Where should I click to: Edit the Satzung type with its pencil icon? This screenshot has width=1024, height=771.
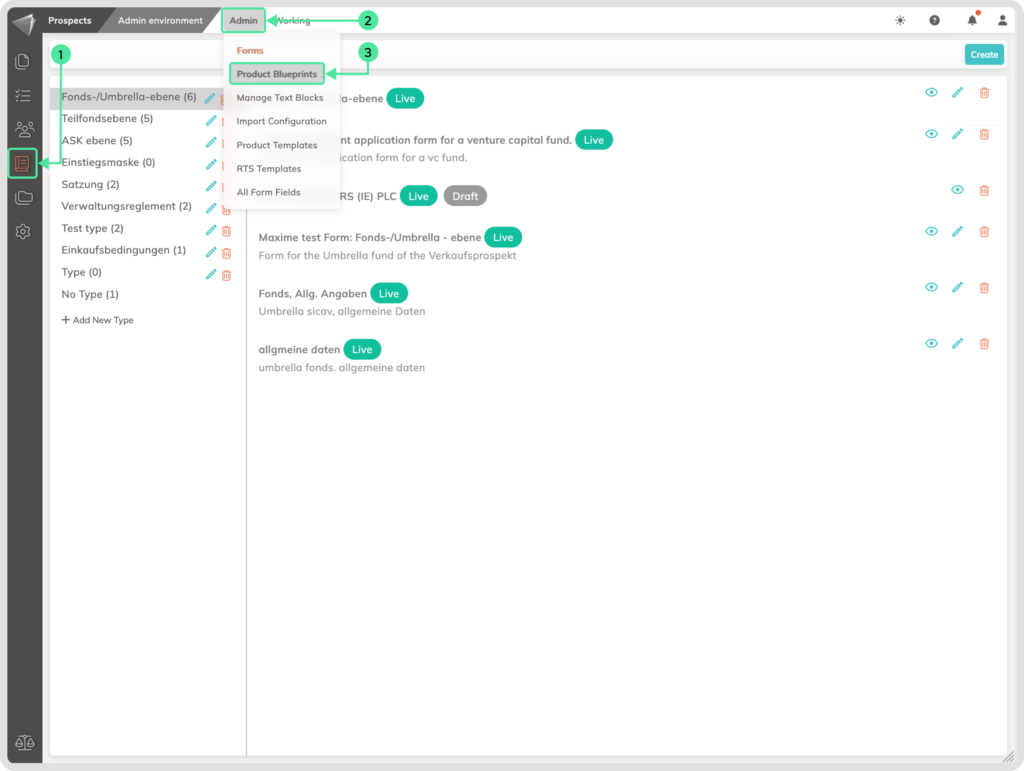click(x=211, y=185)
